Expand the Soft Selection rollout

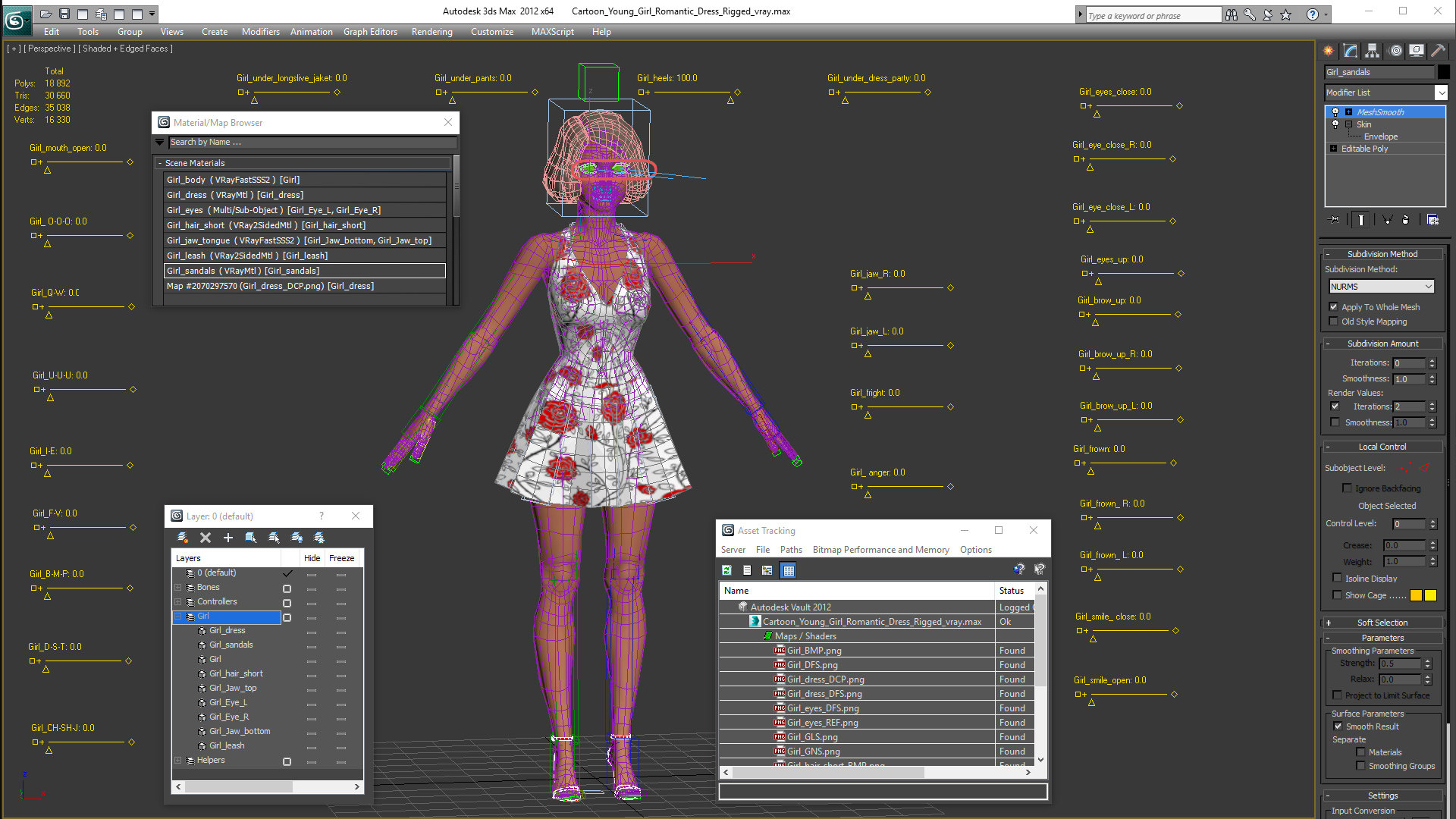(x=1382, y=623)
